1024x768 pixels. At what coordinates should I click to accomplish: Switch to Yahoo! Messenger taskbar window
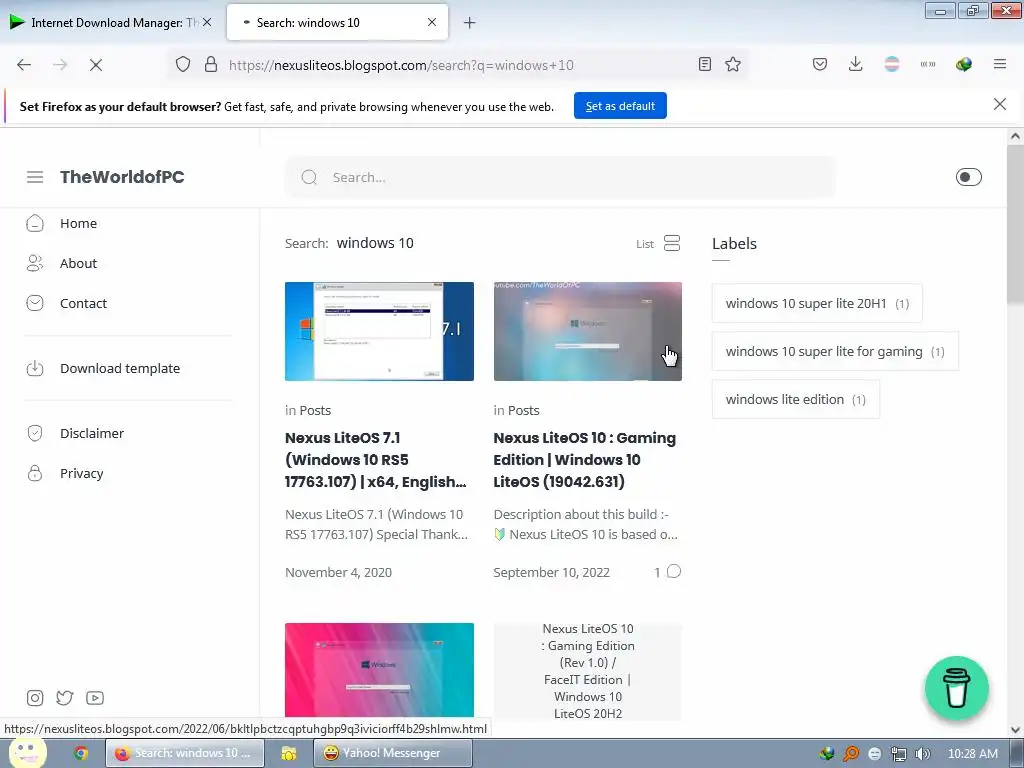click(x=392, y=753)
